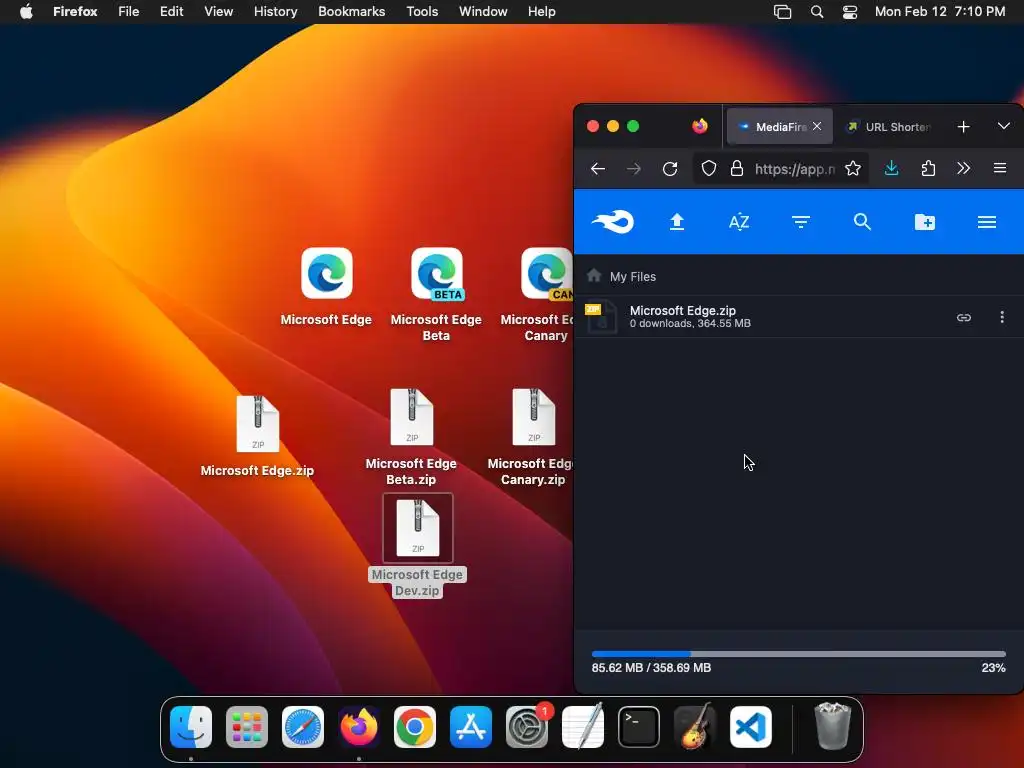Click the Stage Manager icon in the menu bar
The height and width of the screenshot is (768, 1024).
click(x=782, y=12)
